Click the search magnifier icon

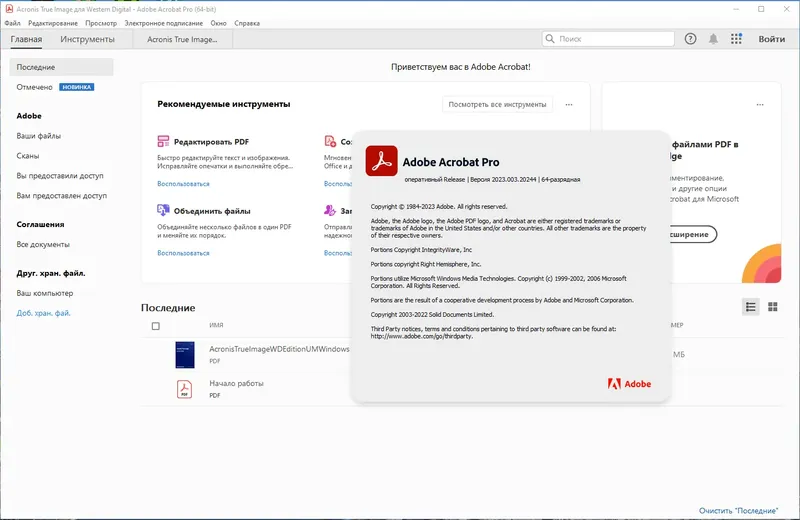pyautogui.click(x=550, y=39)
